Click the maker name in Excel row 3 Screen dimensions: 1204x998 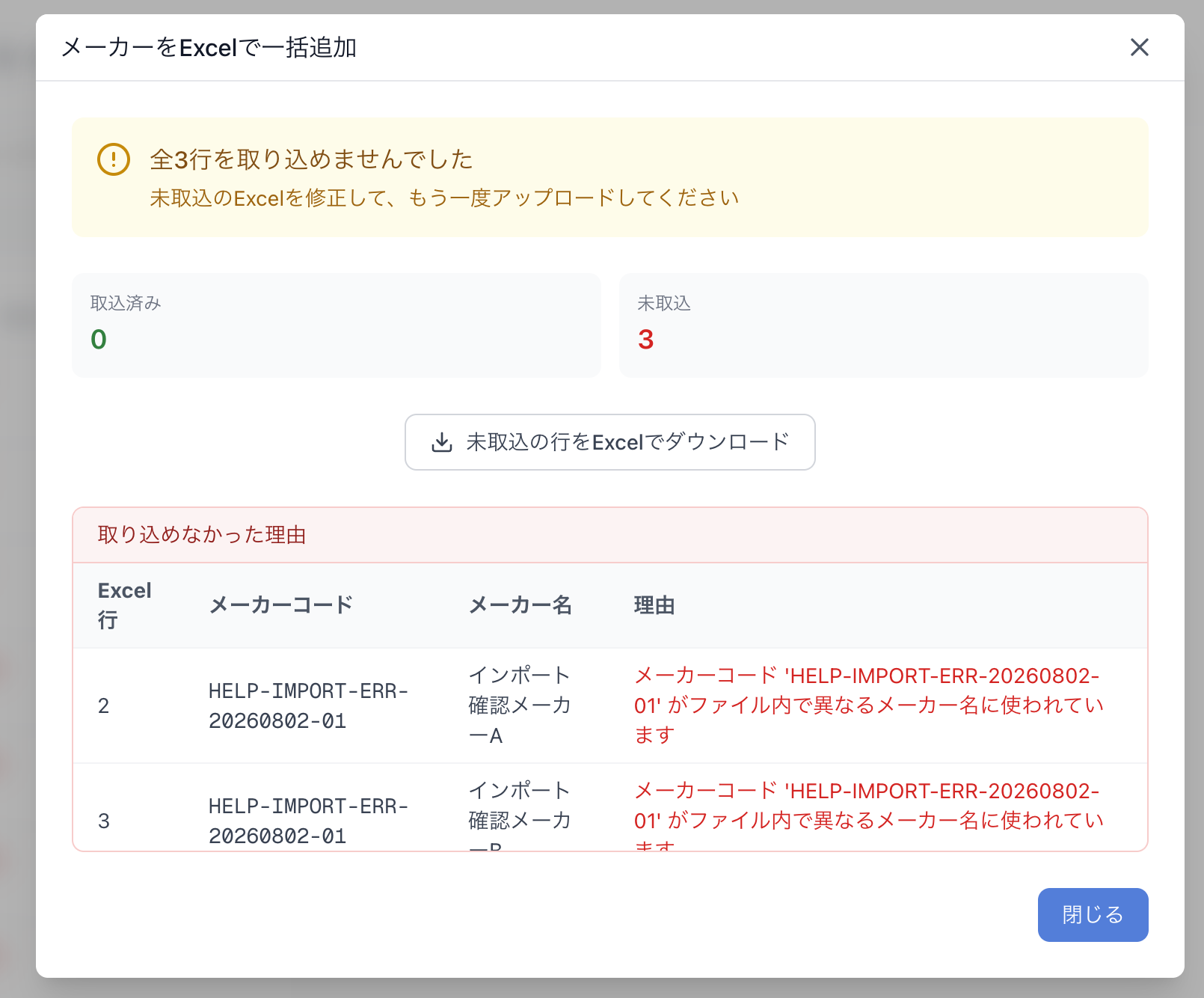[x=520, y=815]
